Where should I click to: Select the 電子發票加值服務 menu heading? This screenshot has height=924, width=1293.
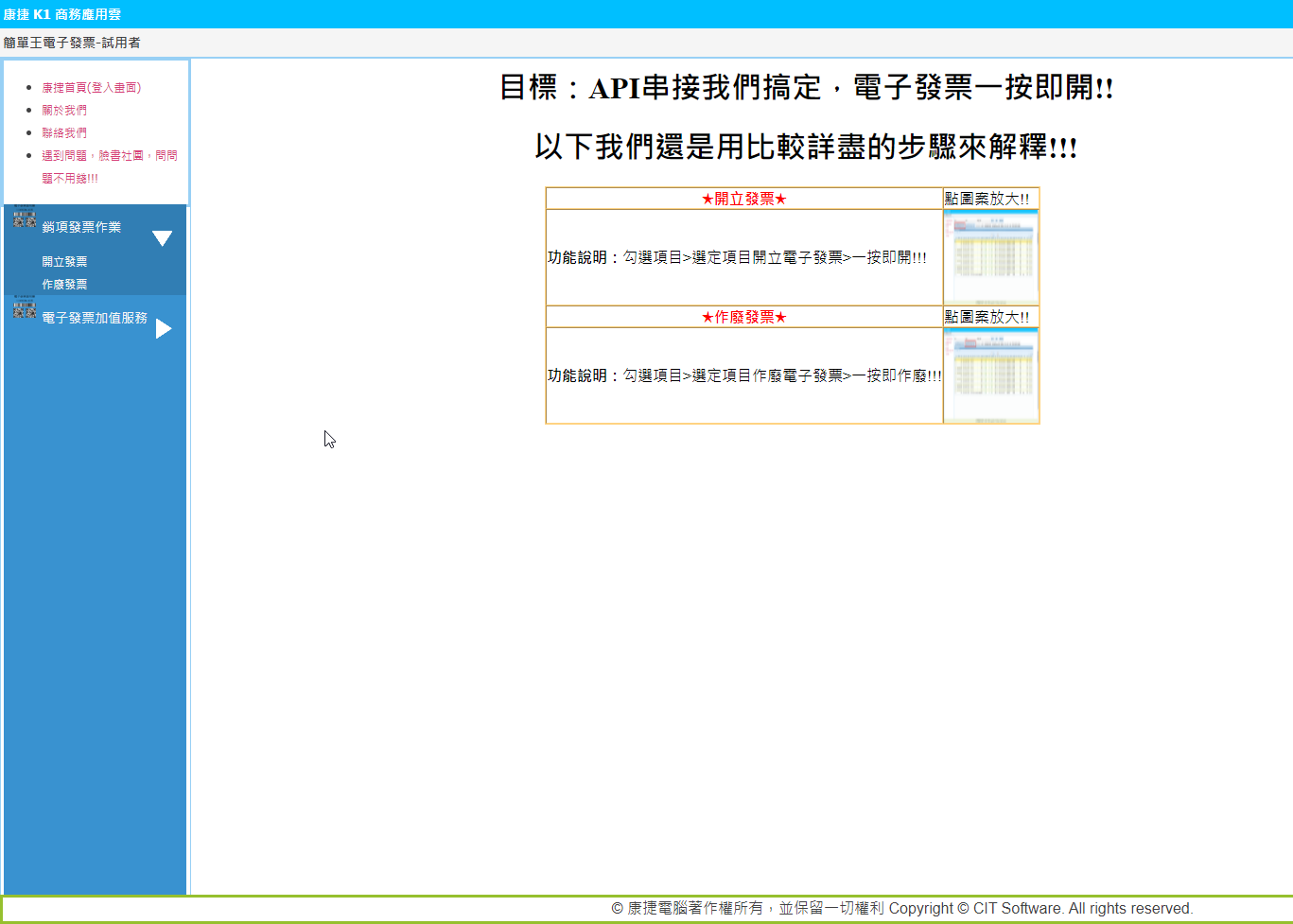click(x=95, y=318)
